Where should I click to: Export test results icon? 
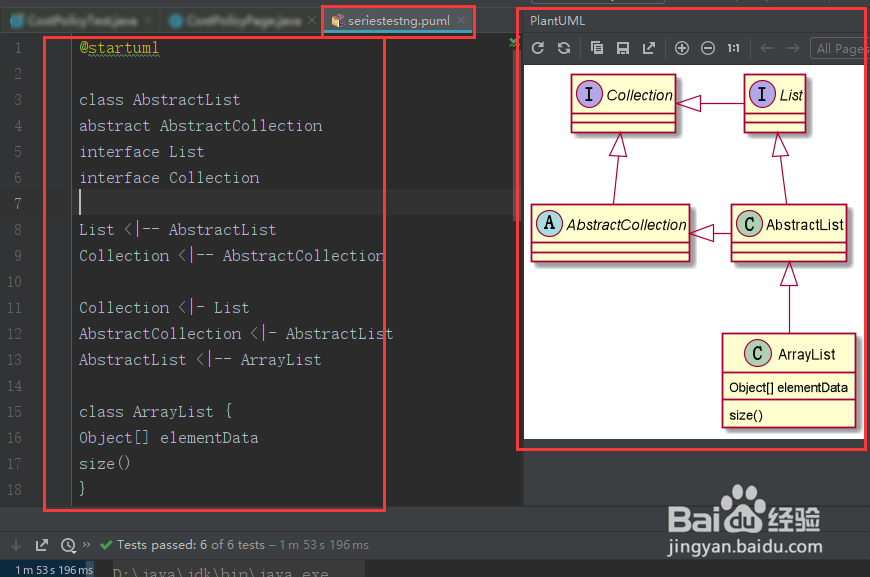(x=42, y=545)
